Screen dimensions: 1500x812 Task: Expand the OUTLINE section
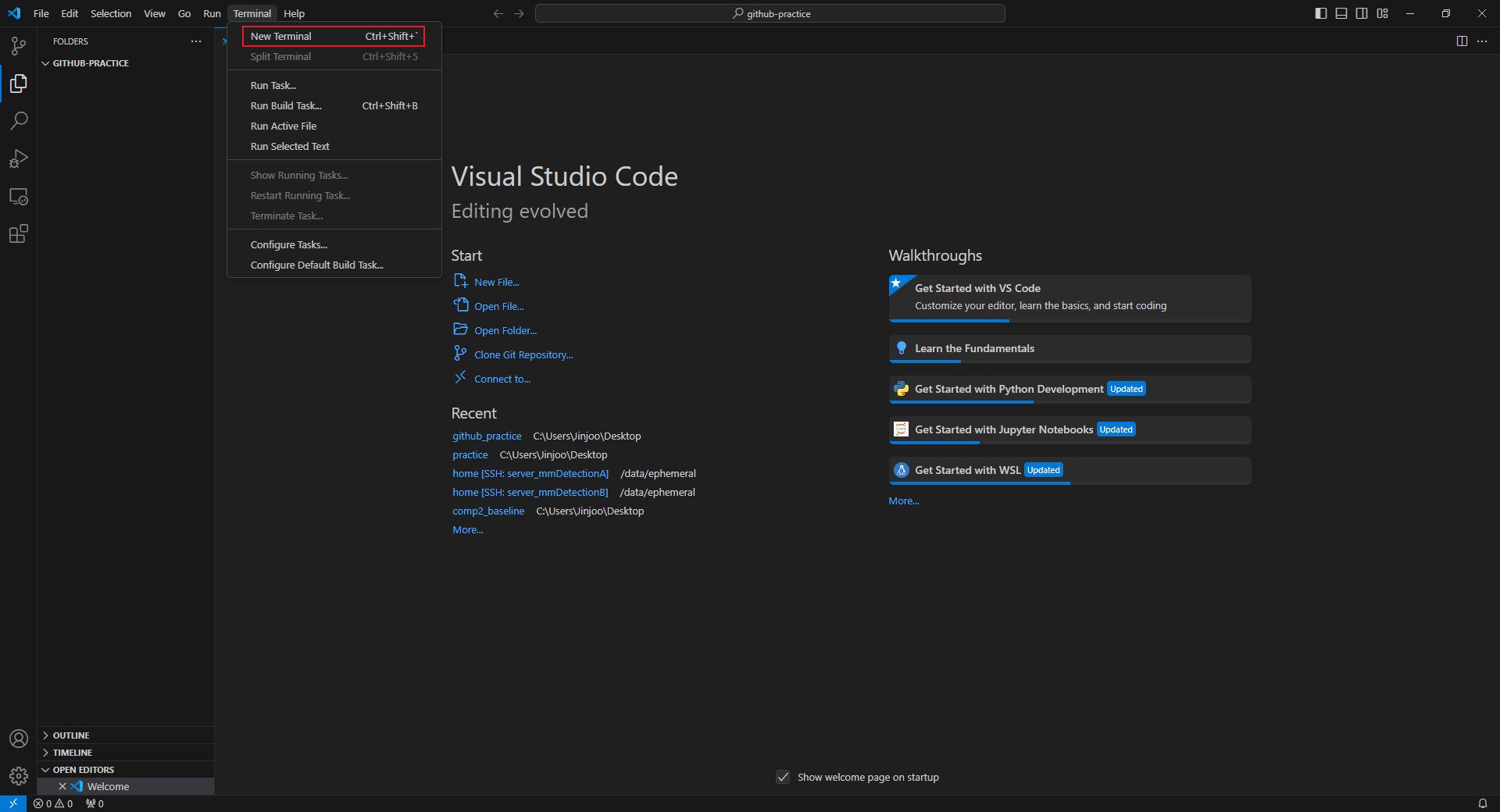click(x=71, y=735)
